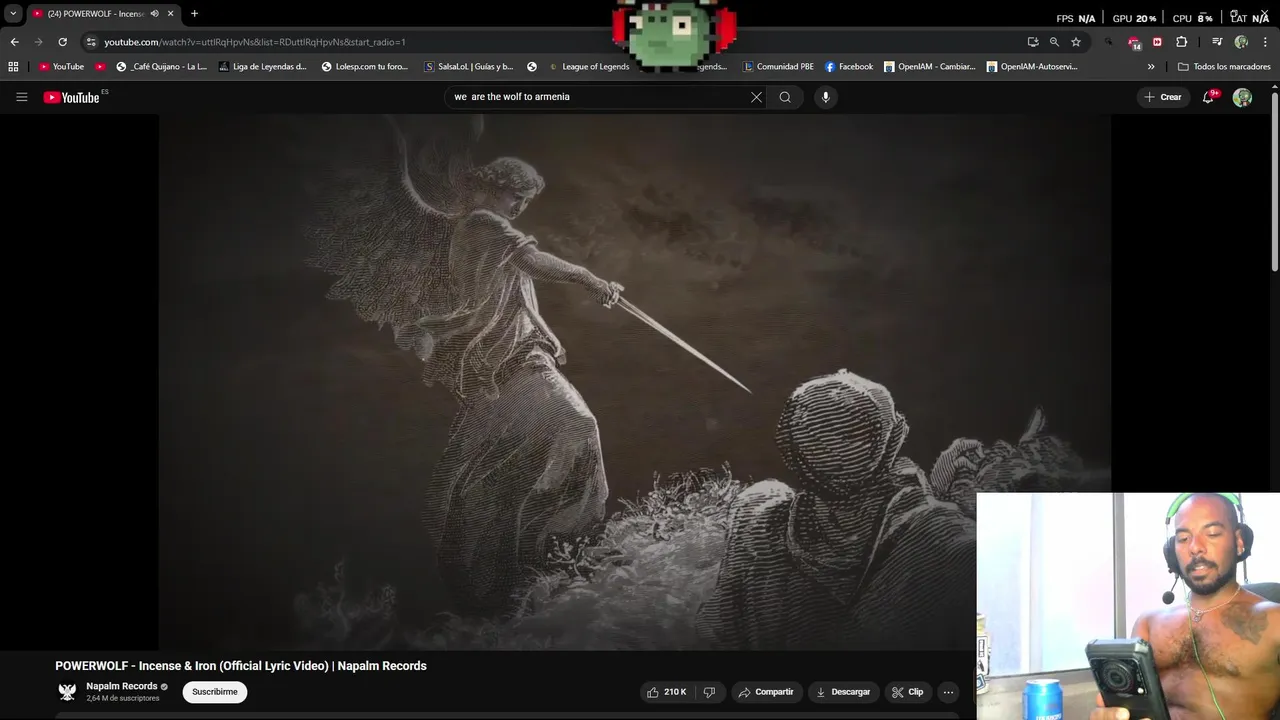Open the YouTube bookmark

point(61,67)
